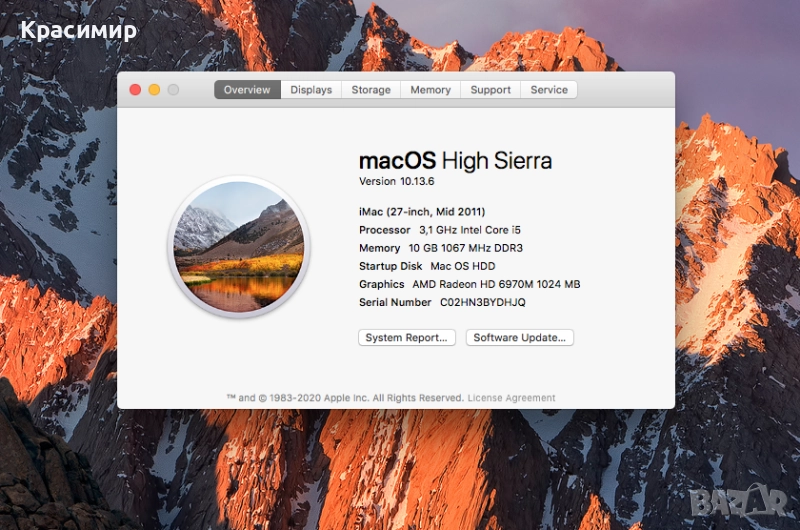Viewport: 800px width, 530px height.
Task: Click the macOS High Sierra heading
Action: [x=455, y=161]
